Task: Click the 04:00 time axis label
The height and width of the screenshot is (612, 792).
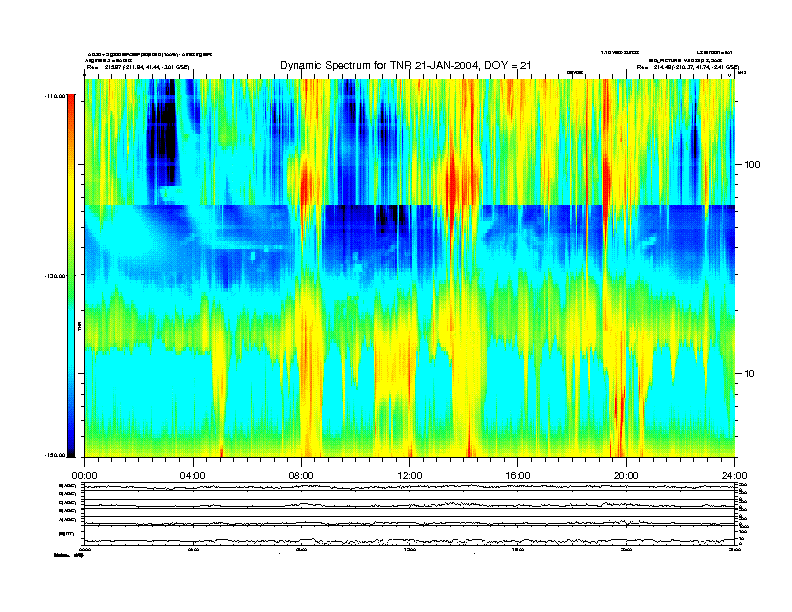Action: pos(193,476)
